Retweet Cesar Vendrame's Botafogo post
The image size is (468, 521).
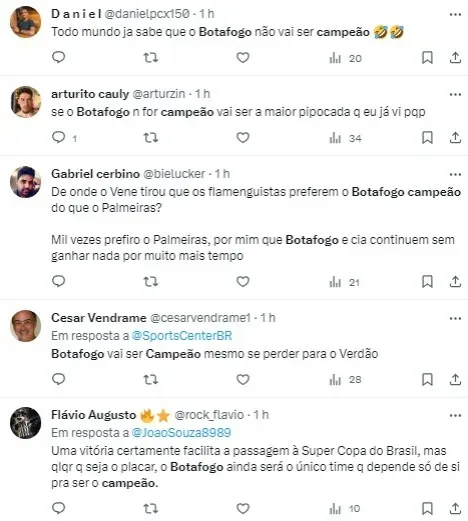(x=151, y=379)
